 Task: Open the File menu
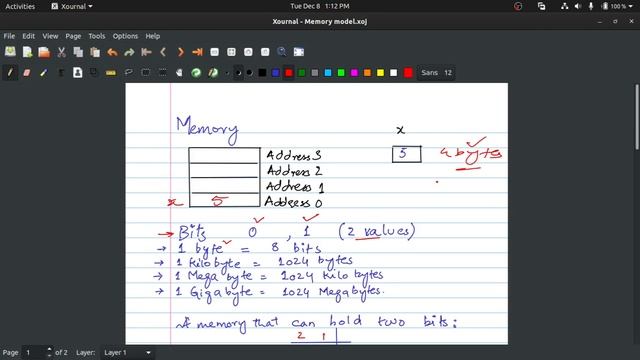pyautogui.click(x=9, y=36)
